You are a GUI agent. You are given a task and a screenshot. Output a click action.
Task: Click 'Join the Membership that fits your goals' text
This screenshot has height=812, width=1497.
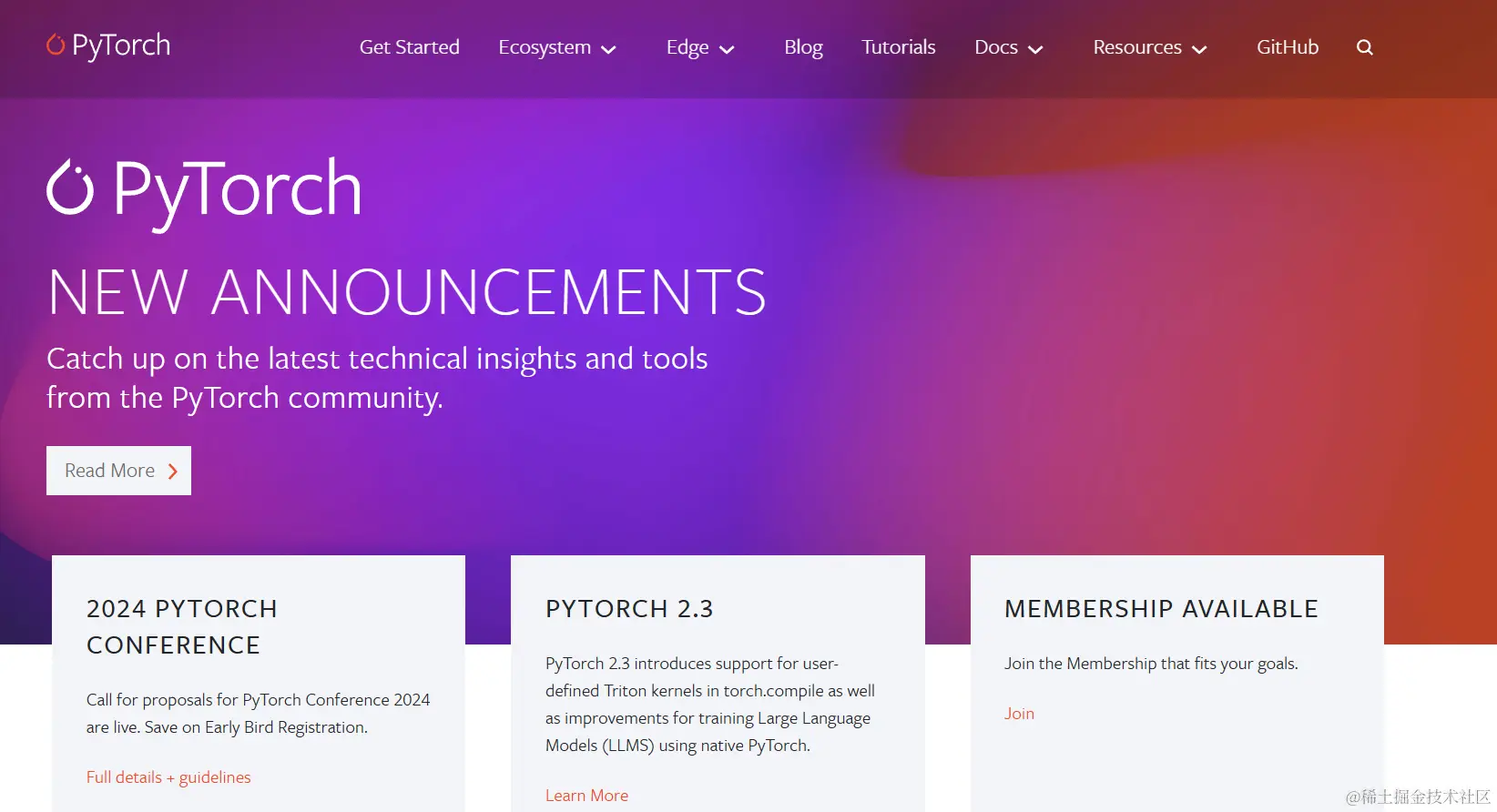[x=1151, y=664]
